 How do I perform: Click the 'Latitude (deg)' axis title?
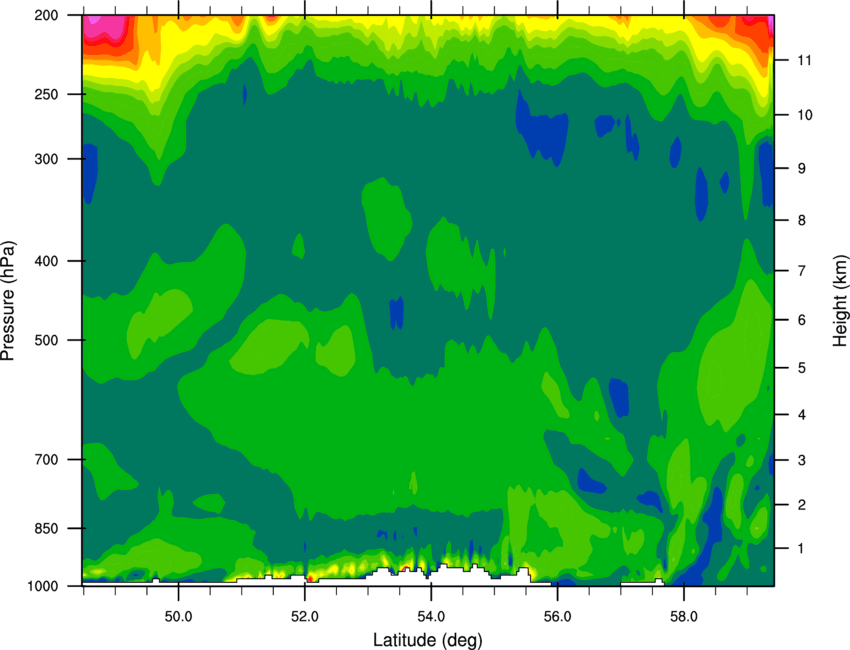428,640
